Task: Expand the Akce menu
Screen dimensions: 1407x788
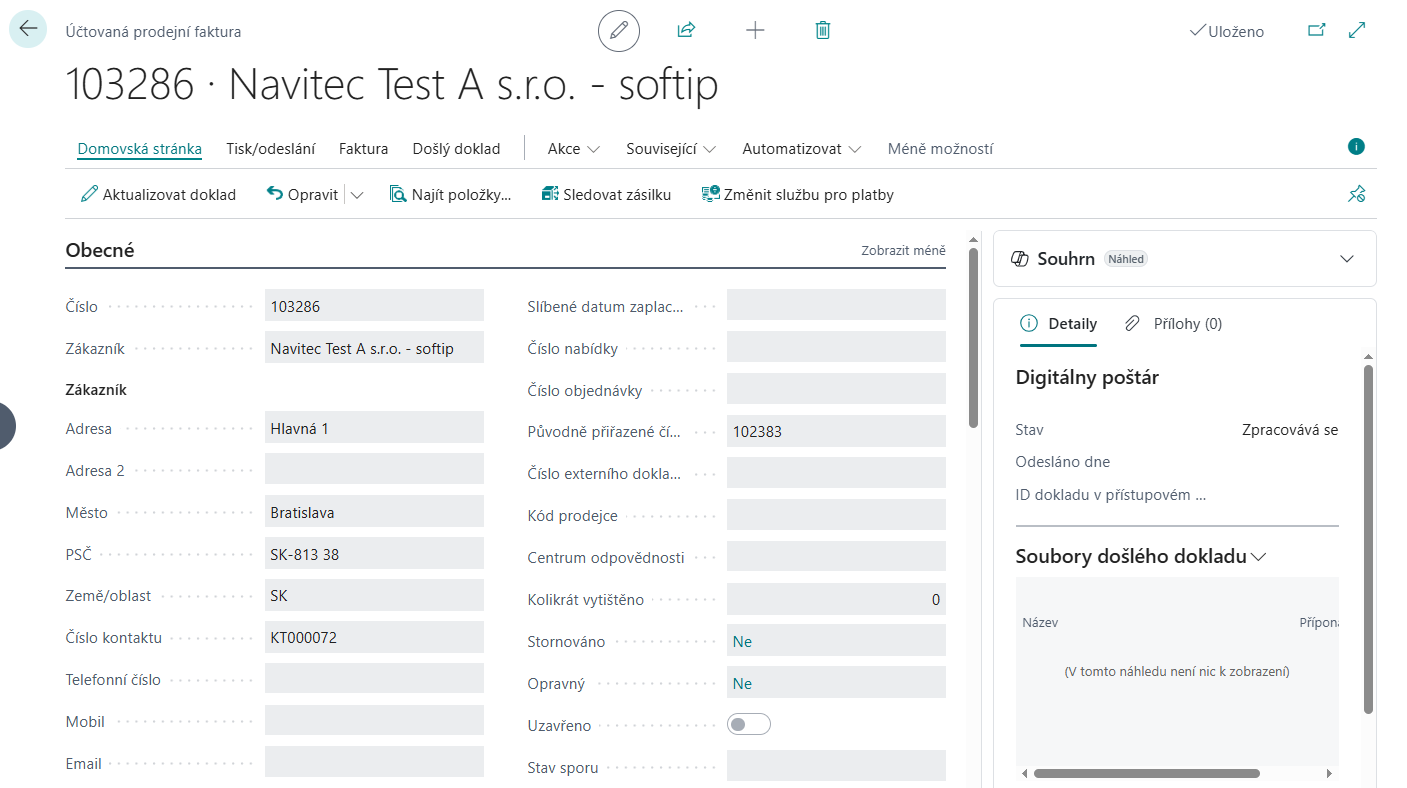Action: pos(574,149)
